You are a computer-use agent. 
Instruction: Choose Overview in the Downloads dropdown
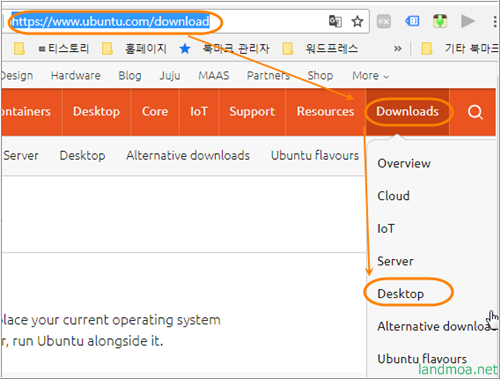tap(404, 163)
